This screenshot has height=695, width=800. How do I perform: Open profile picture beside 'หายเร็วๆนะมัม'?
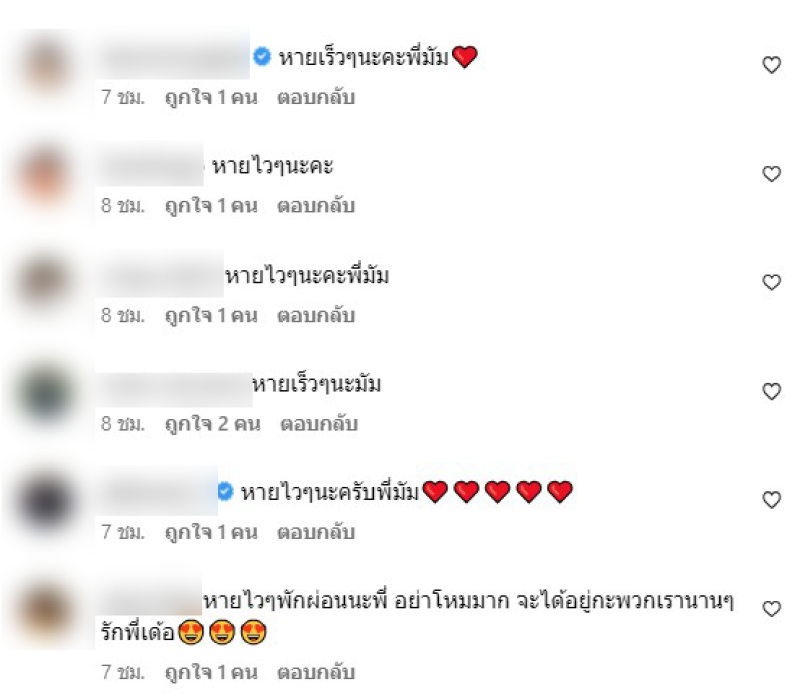click(x=46, y=393)
